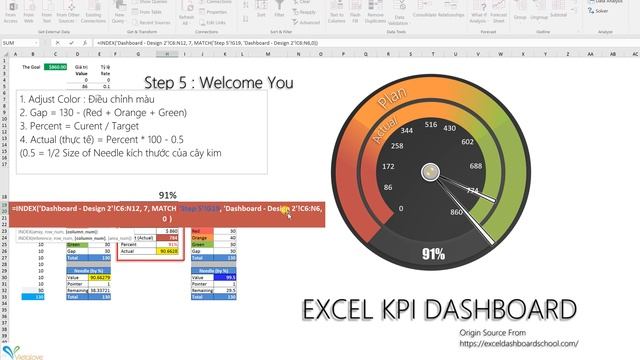The width and height of the screenshot is (640, 360).
Task: Select column H header
Action: click(167, 53)
